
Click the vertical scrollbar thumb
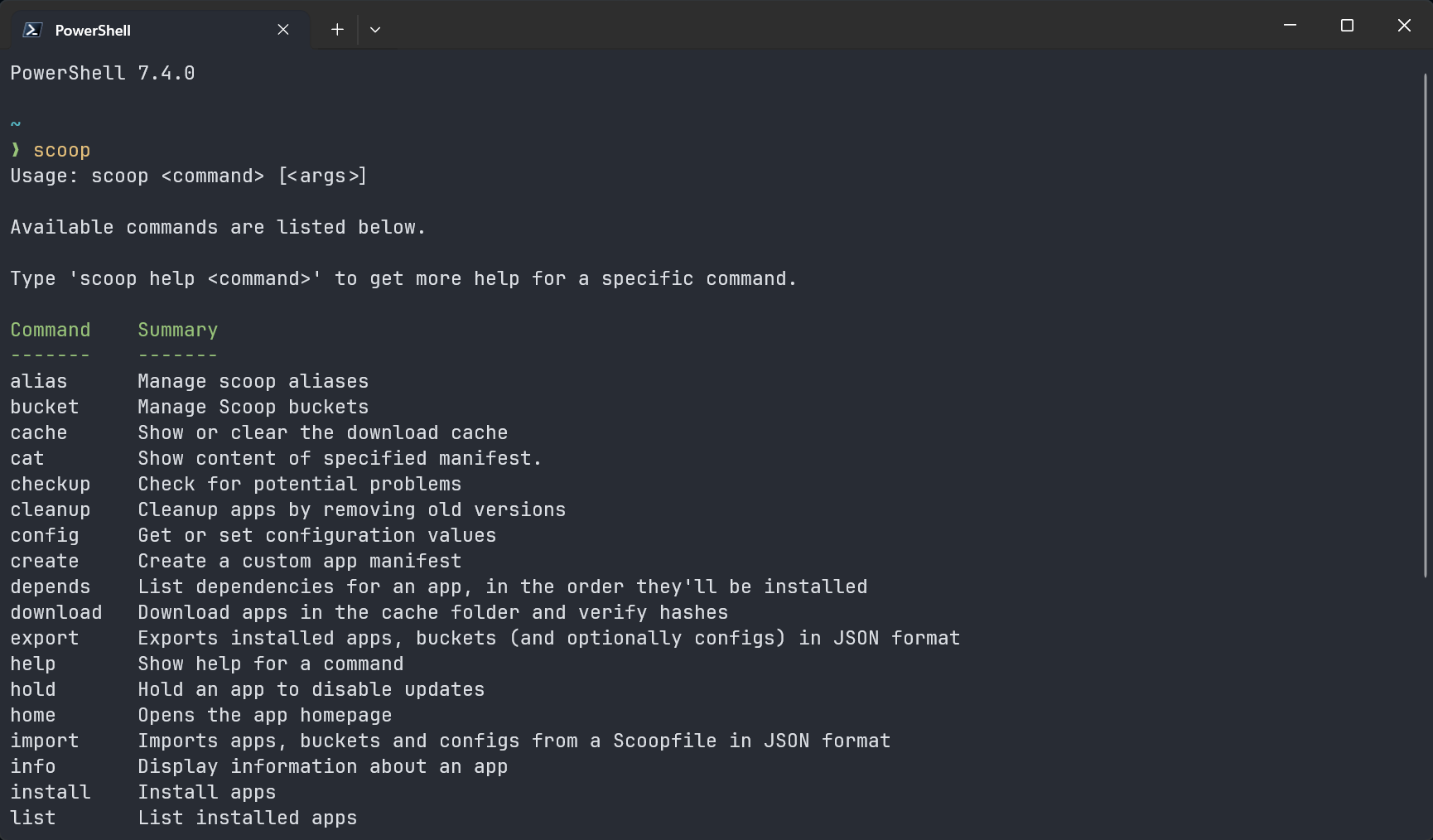click(x=1426, y=323)
